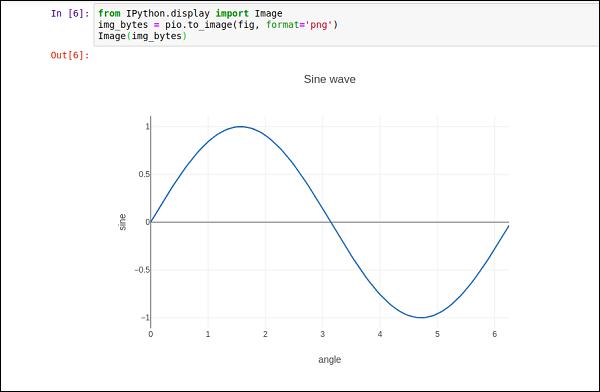Click the 'Sine wave' chart title
The height and width of the screenshot is (392, 600).
pos(329,79)
